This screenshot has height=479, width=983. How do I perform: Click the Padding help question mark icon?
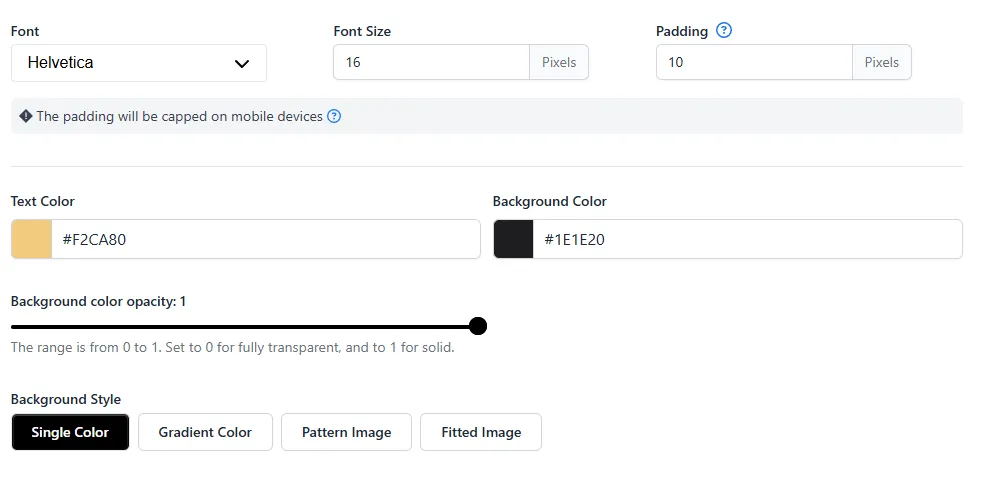click(x=723, y=30)
